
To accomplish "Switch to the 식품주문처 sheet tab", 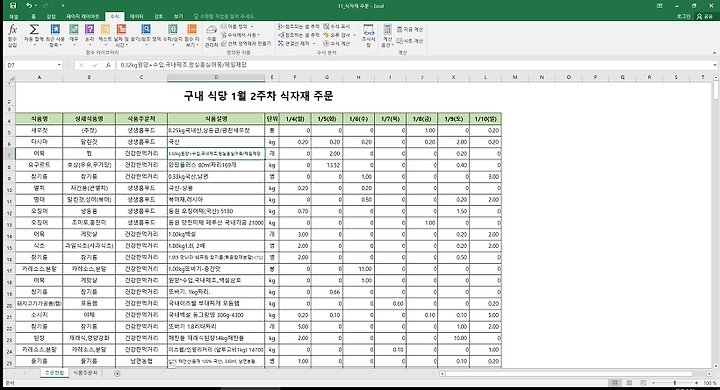I will pos(85,373).
